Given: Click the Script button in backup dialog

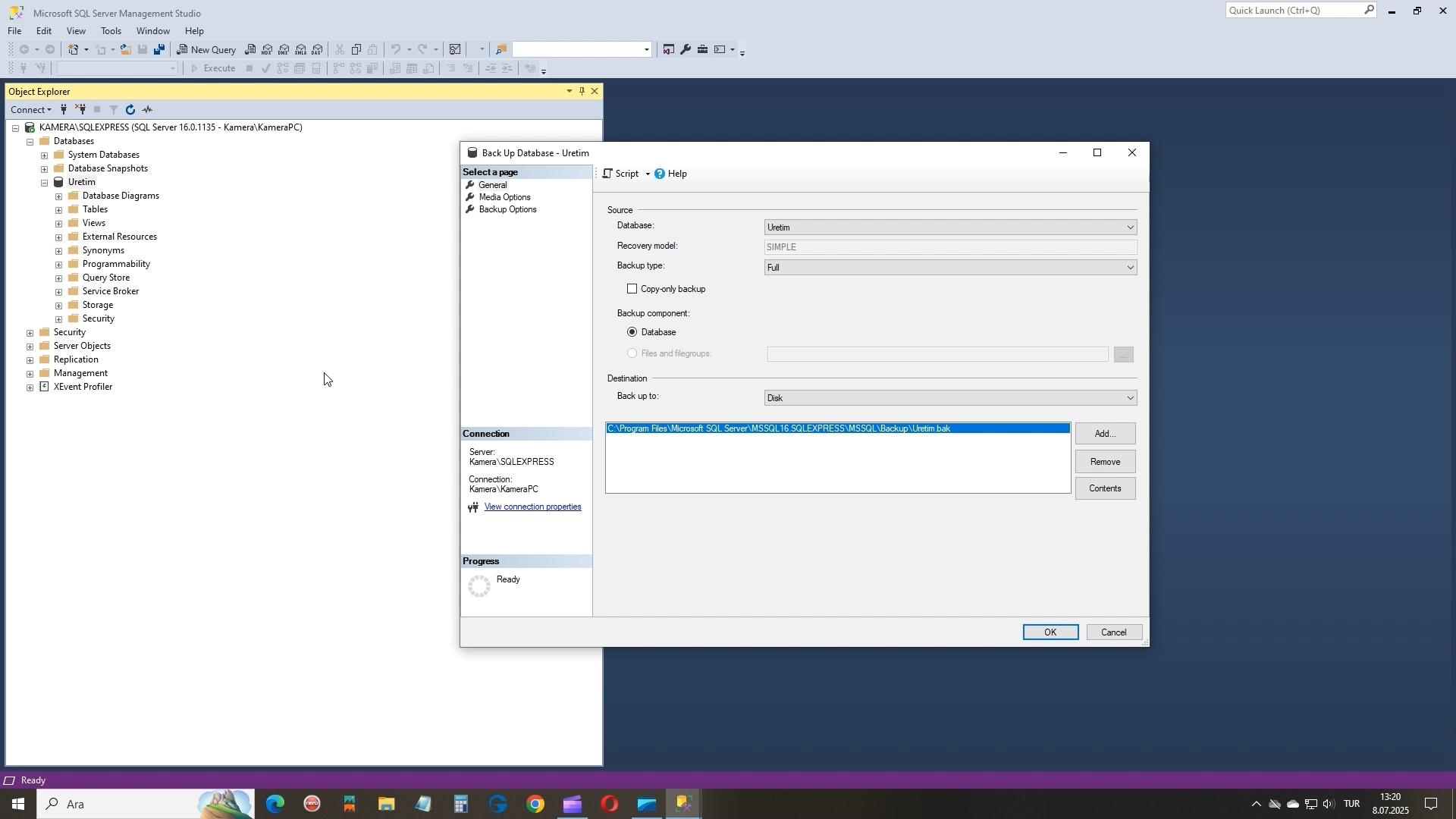Looking at the screenshot, I should point(621,174).
